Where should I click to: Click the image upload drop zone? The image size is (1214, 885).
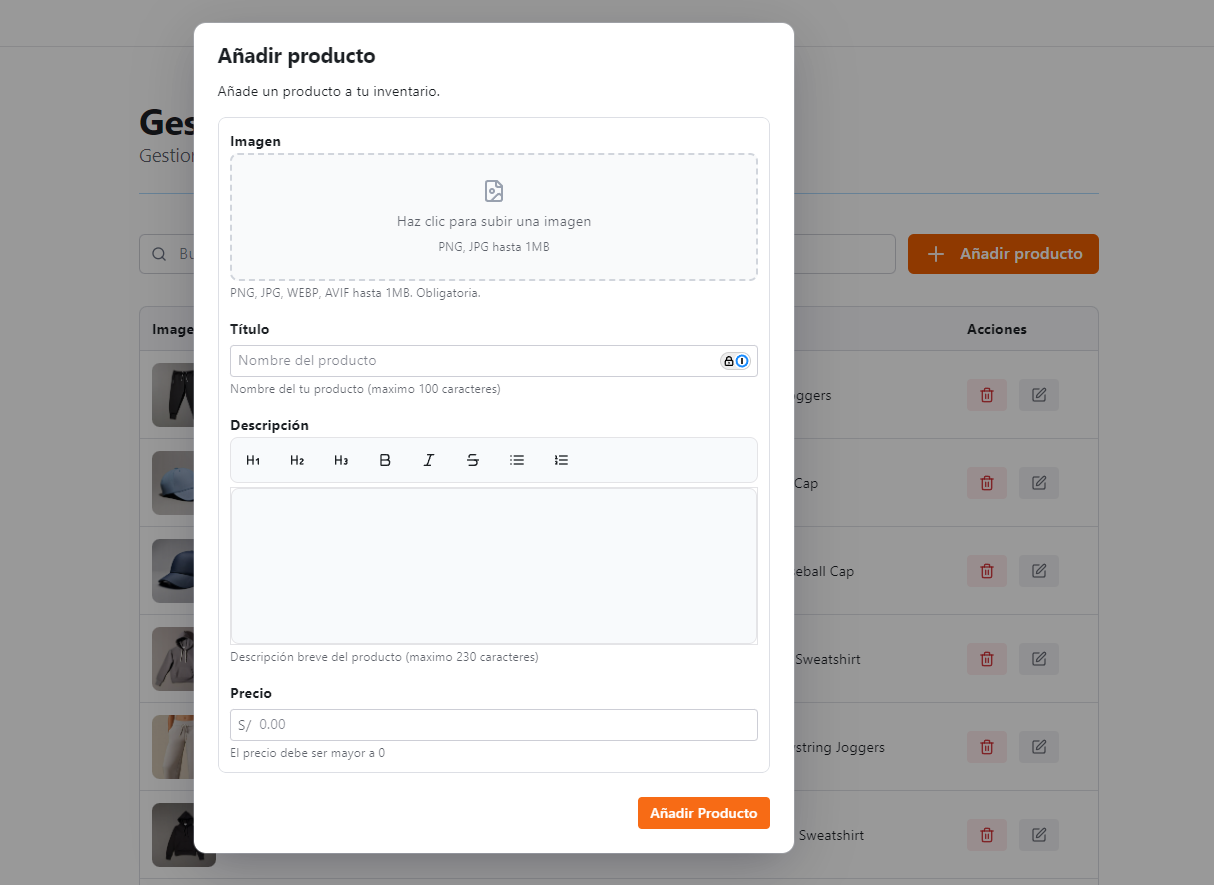[x=493, y=217]
